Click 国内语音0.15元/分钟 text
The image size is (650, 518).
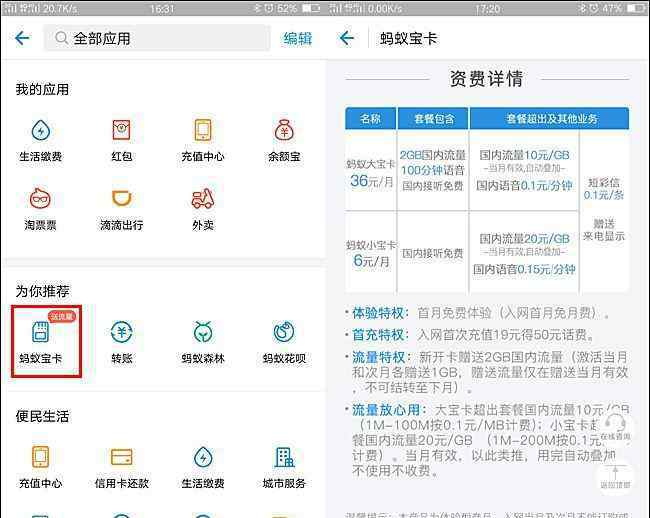click(x=524, y=269)
